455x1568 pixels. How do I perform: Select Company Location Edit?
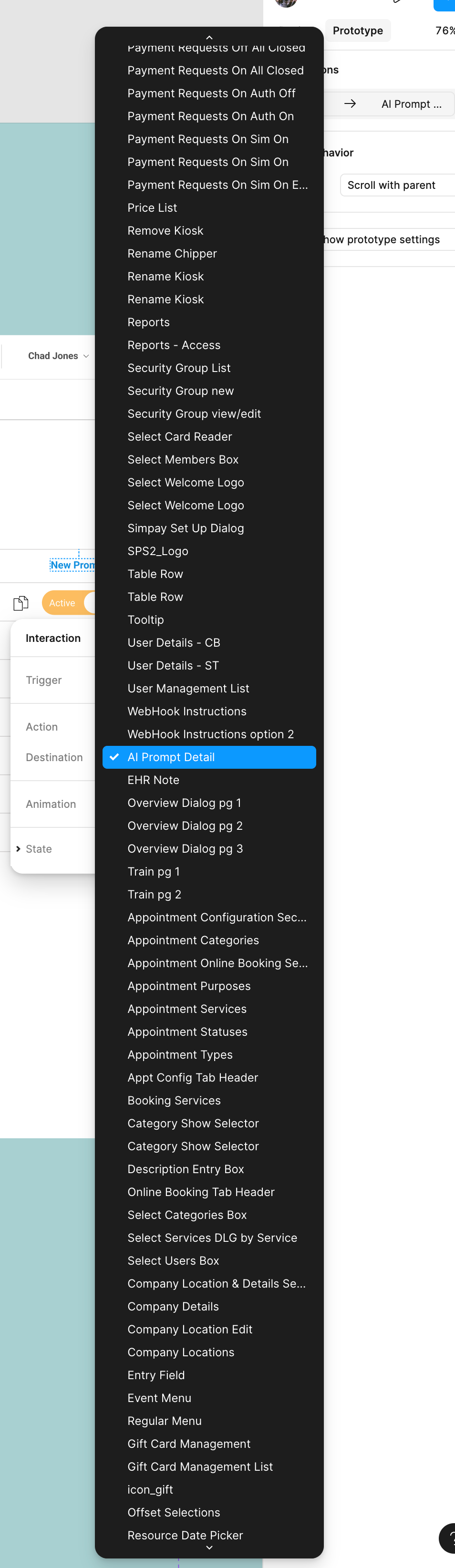209,1330
